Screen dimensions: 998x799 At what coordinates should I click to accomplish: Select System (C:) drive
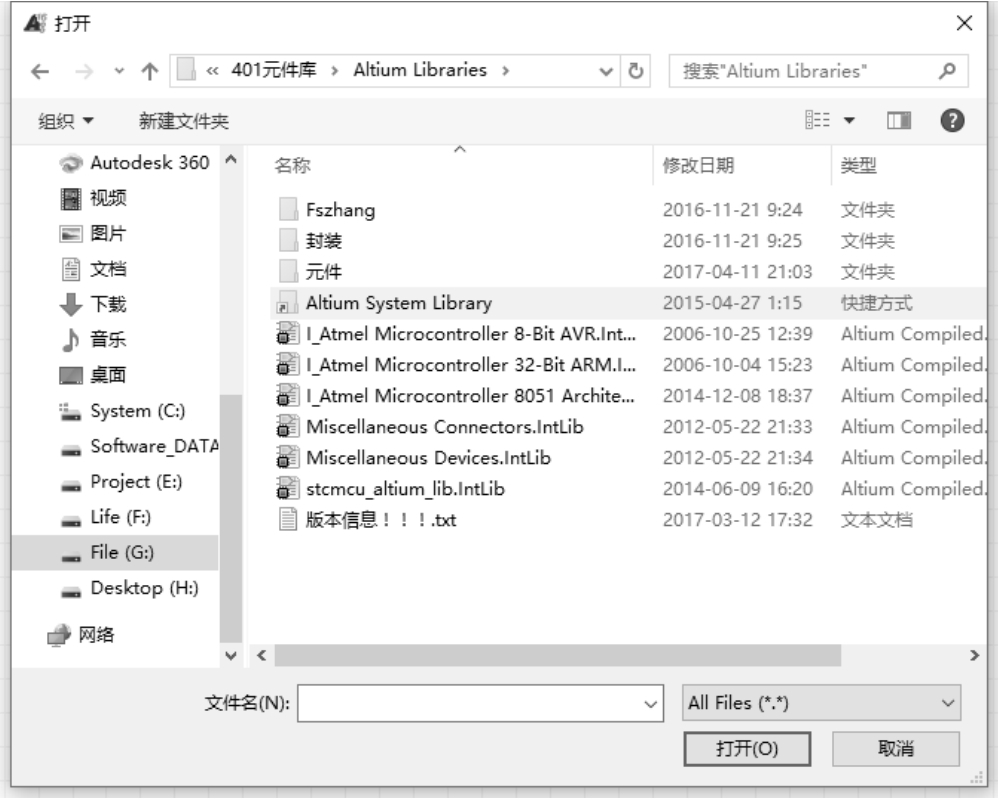(x=122, y=411)
